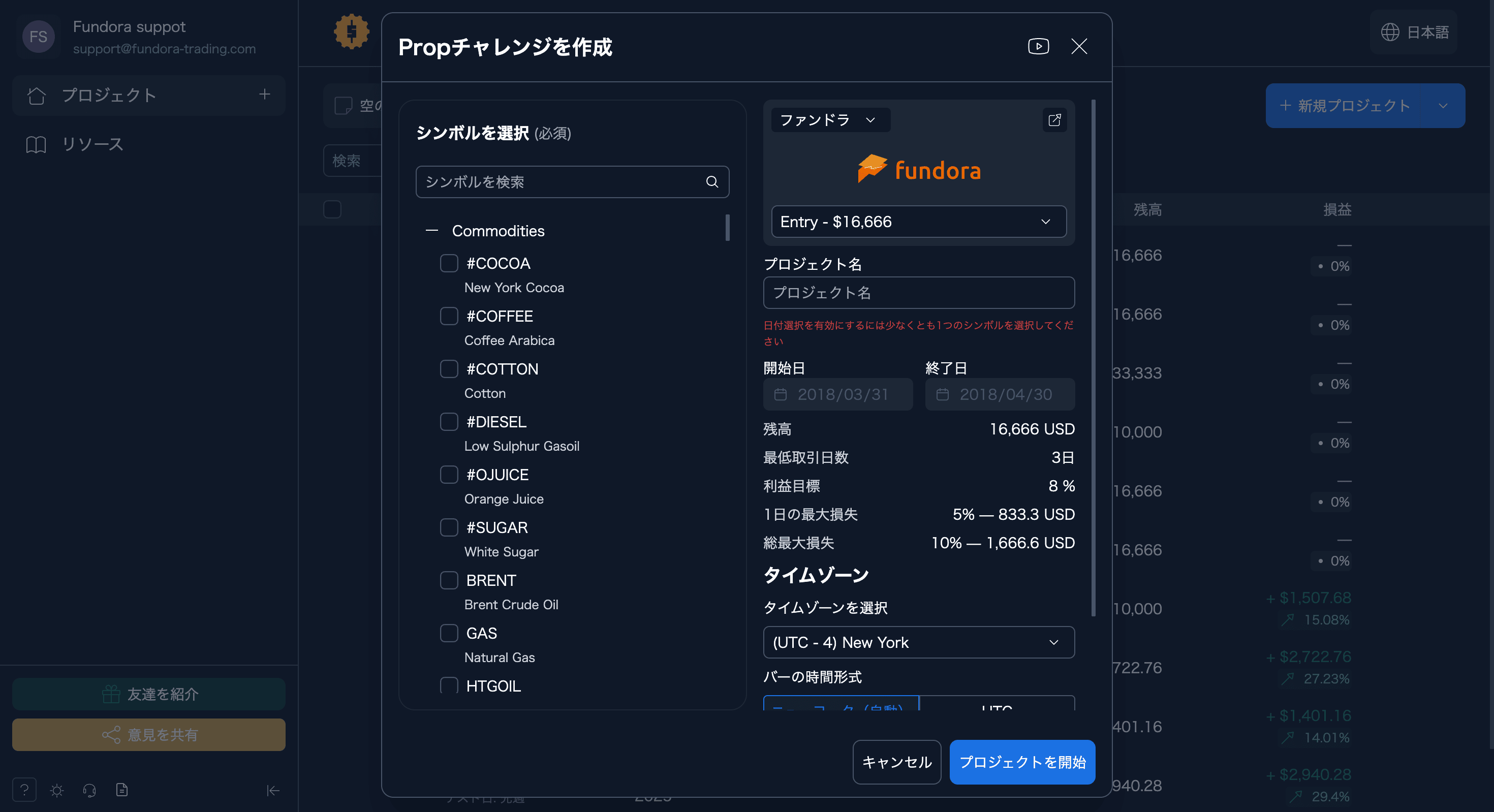The image size is (1494, 812).
Task: Open the help question mark icon
Action: point(24,789)
